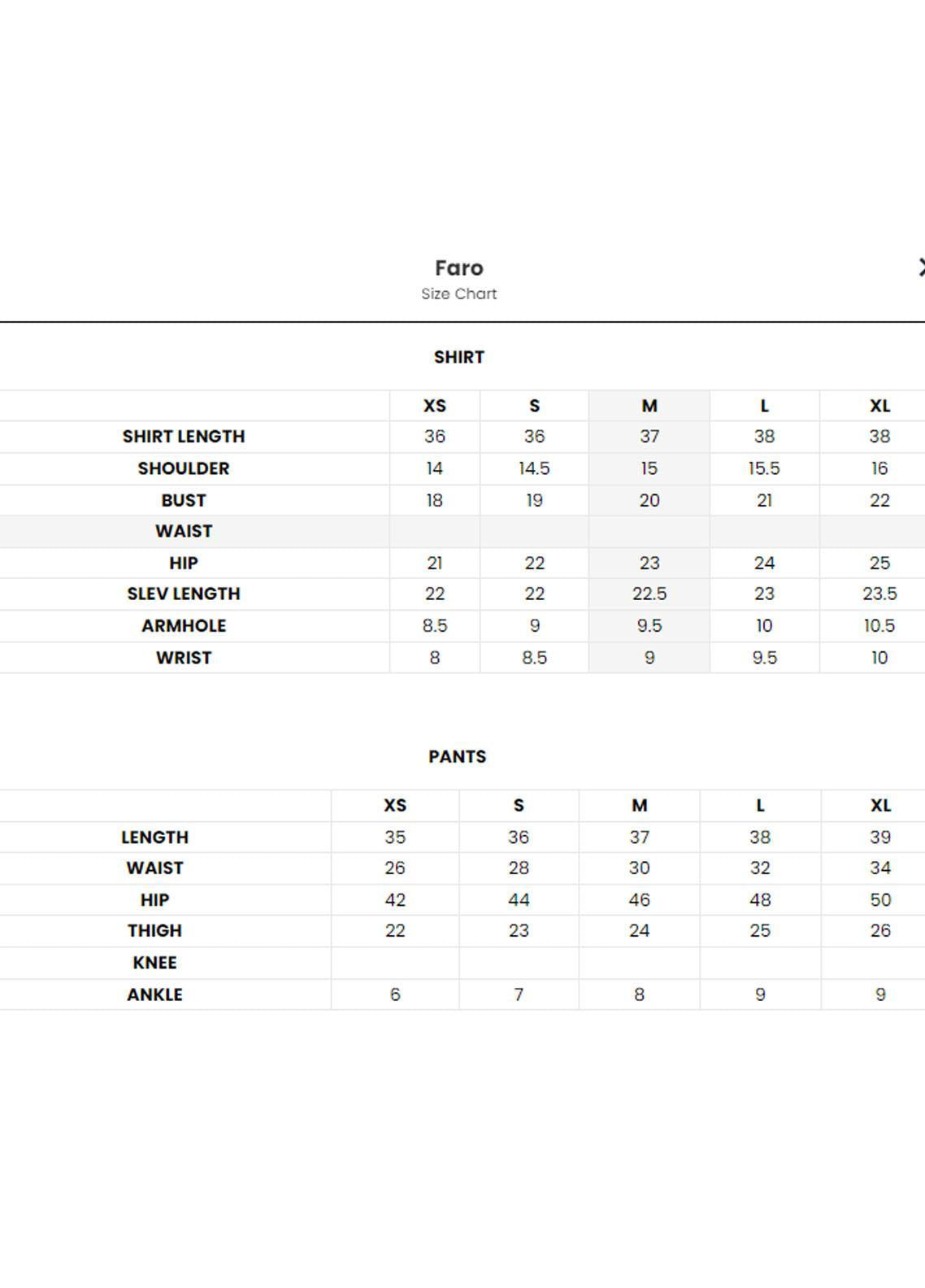925x1288 pixels.
Task: Click the PANTS section heading
Action: tap(458, 756)
